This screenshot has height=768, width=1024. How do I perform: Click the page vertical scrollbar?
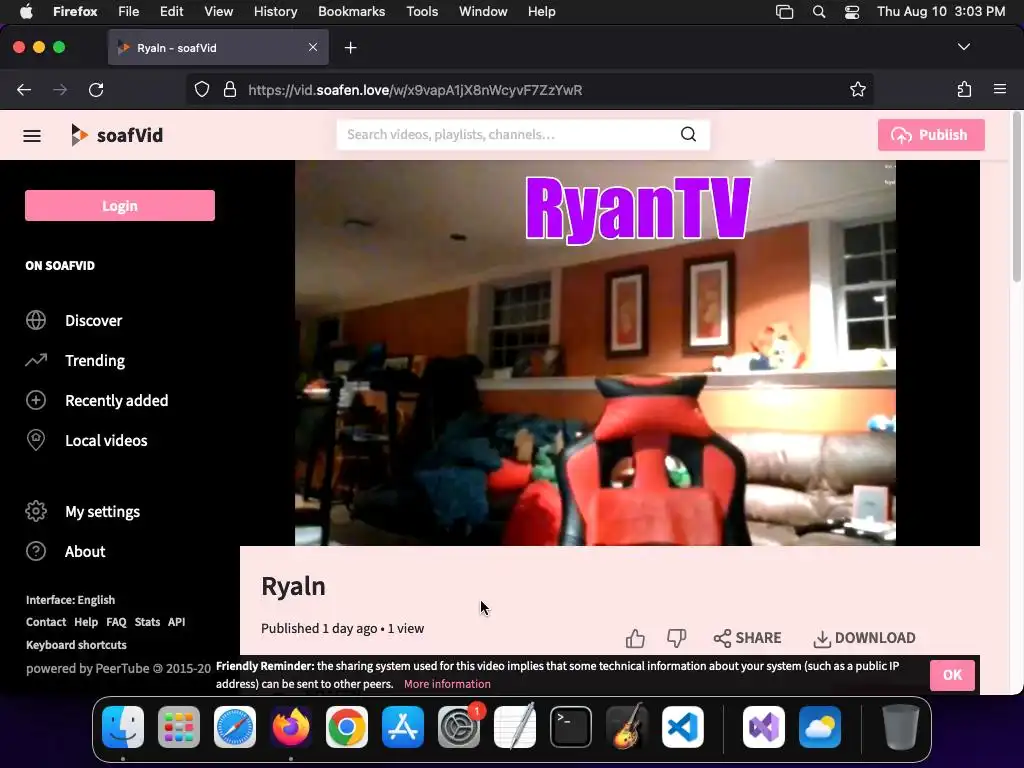coord(1016,196)
